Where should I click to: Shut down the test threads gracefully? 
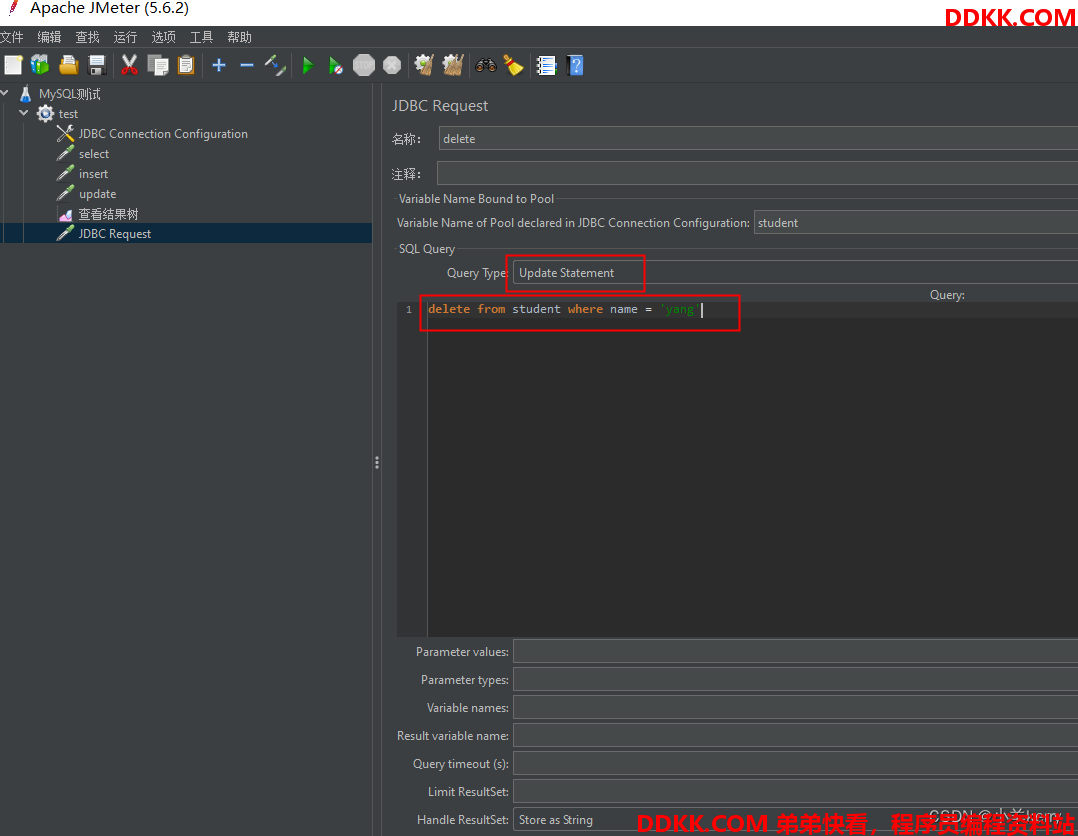coord(392,65)
